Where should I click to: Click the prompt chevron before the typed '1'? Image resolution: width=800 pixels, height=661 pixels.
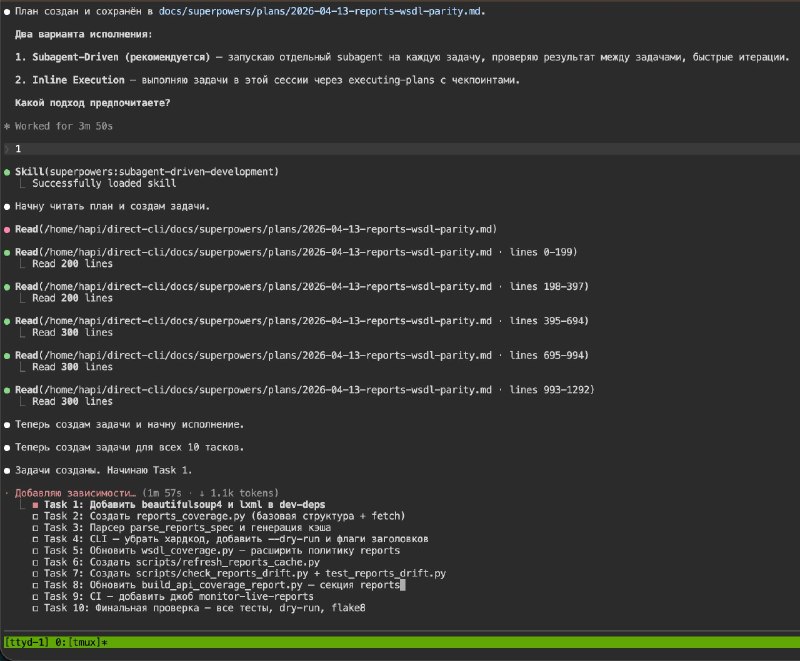pyautogui.click(x=7, y=148)
